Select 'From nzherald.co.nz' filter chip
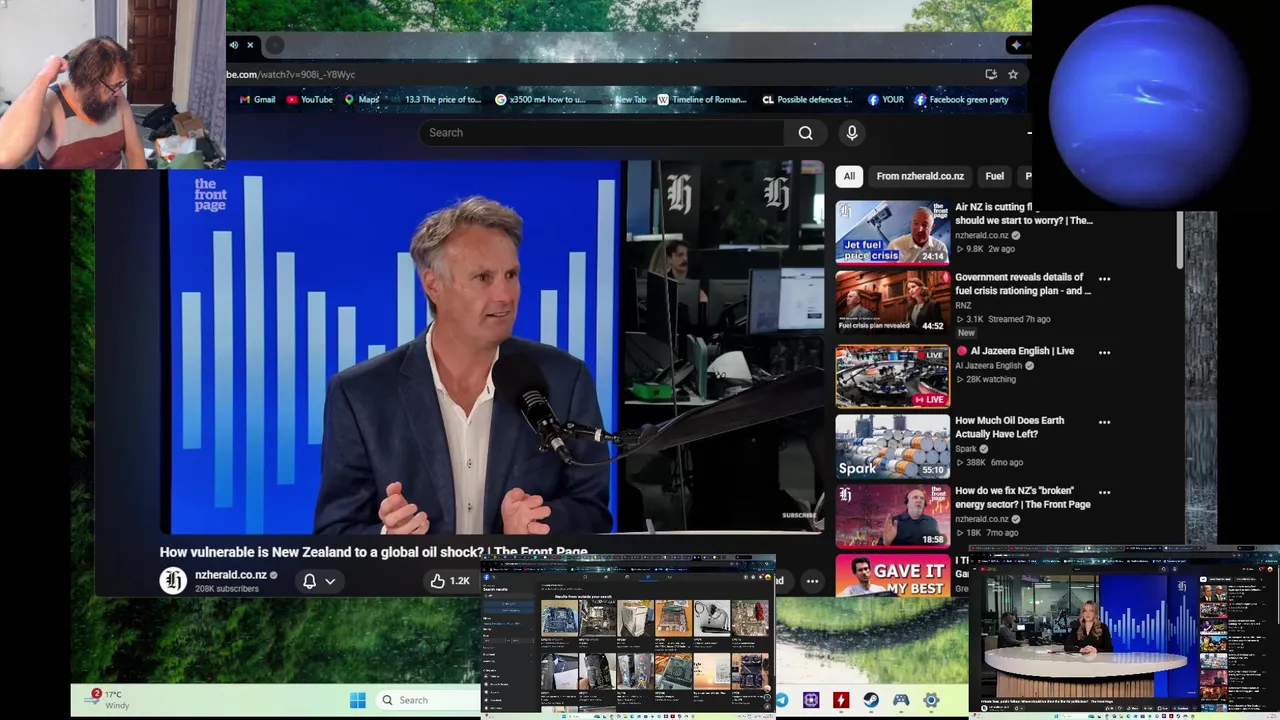This screenshot has width=1280, height=720. 920,176
